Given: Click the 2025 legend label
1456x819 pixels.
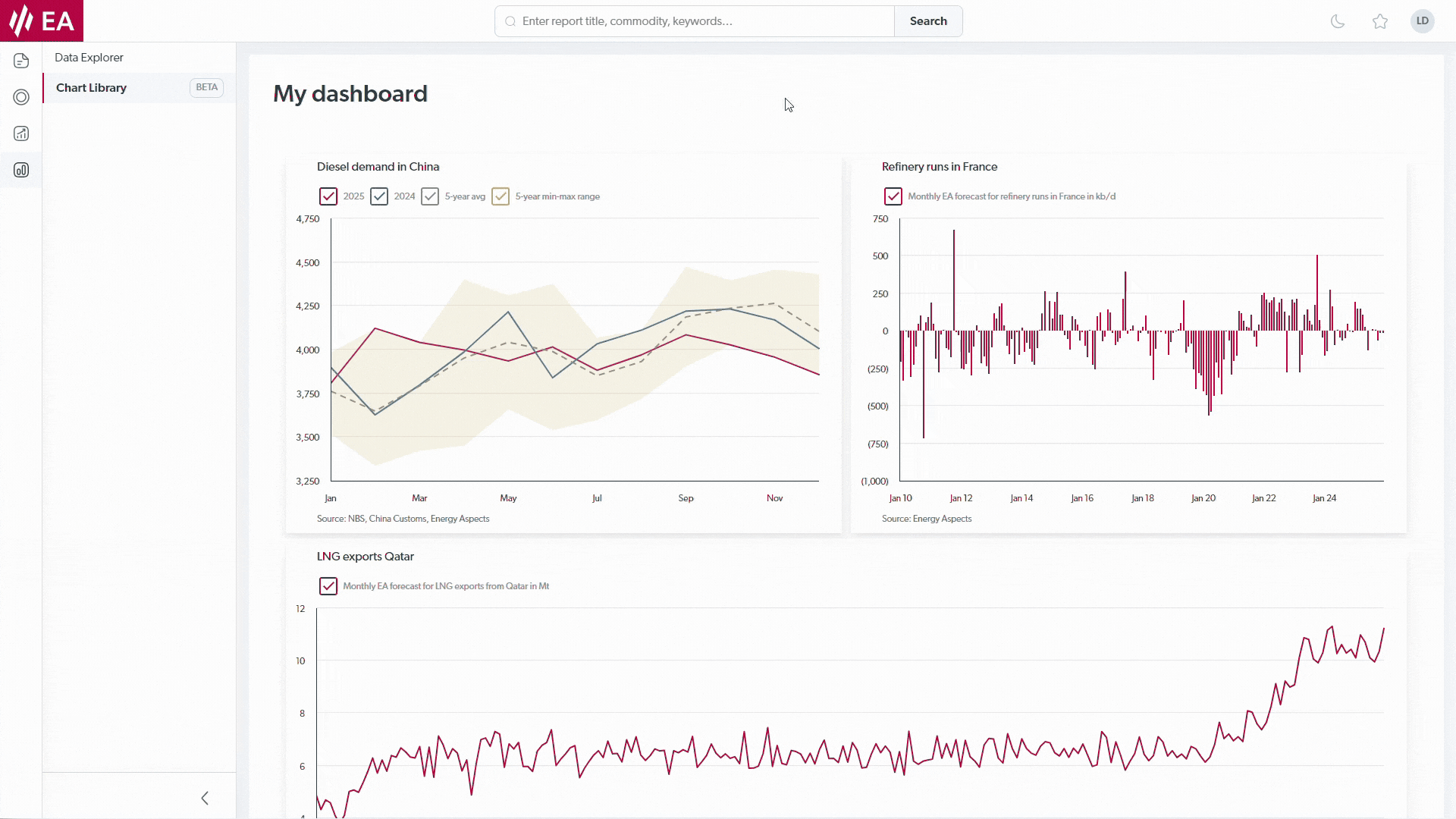Looking at the screenshot, I should point(353,196).
